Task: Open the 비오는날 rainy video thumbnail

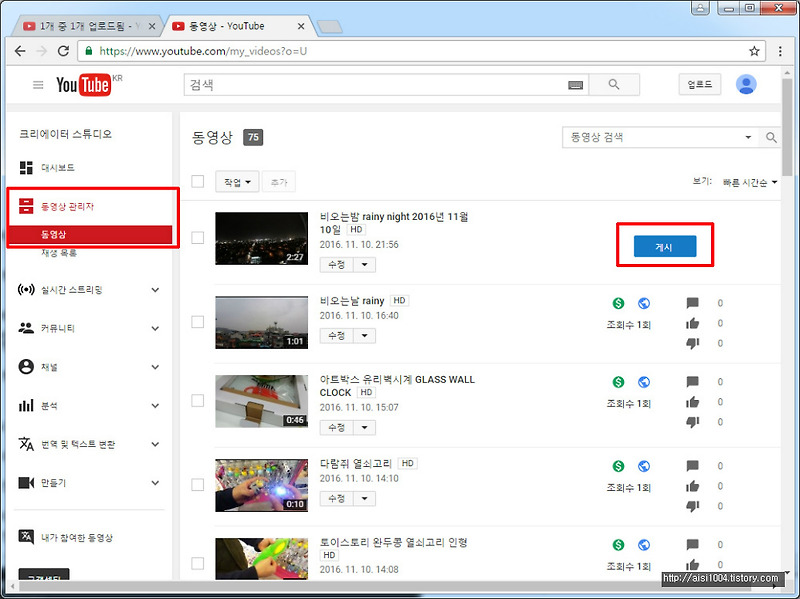Action: (x=262, y=322)
